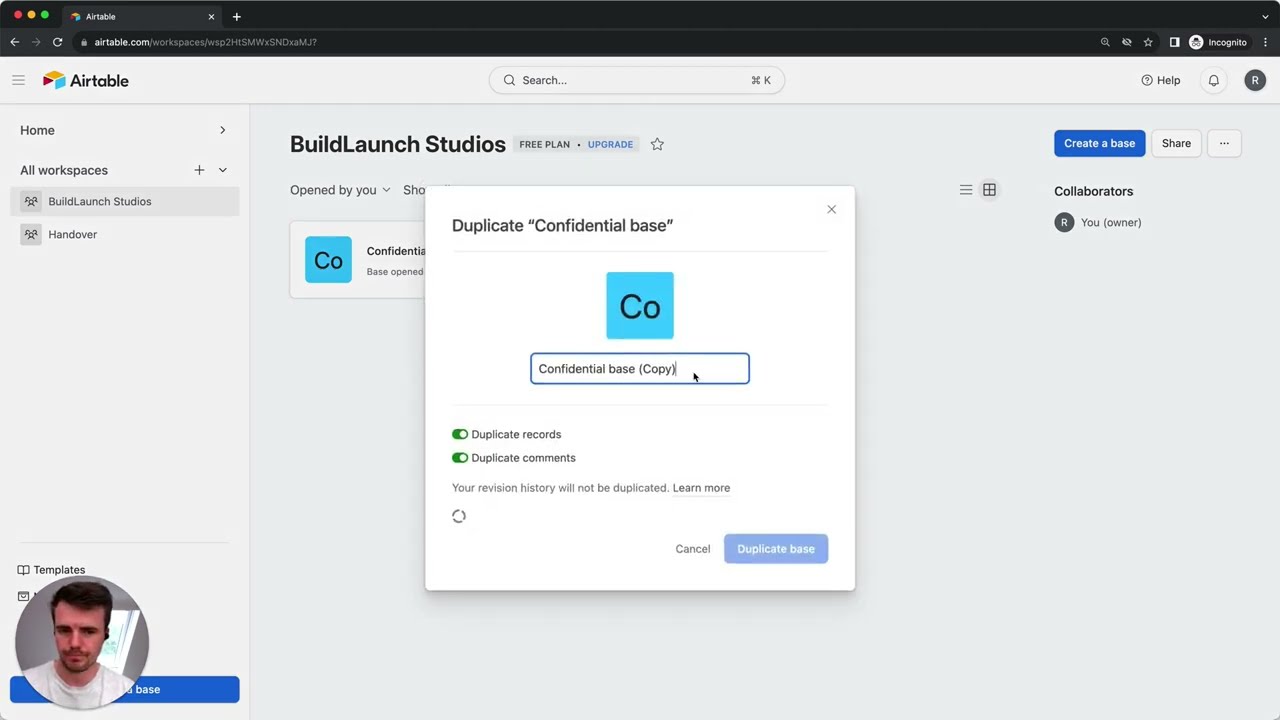Open Templates from the sidebar
Viewport: 1280px width, 720px height.
pyautogui.click(x=51, y=570)
